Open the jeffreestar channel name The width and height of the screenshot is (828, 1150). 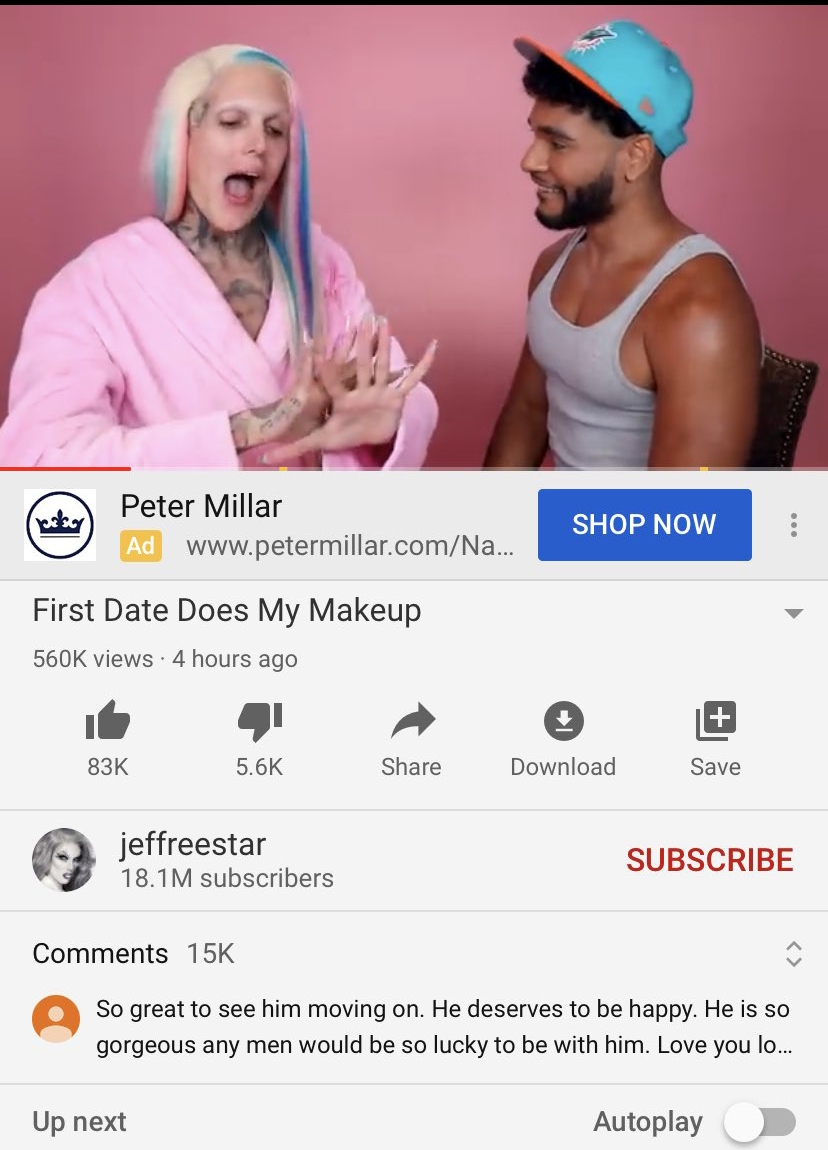[x=193, y=844]
